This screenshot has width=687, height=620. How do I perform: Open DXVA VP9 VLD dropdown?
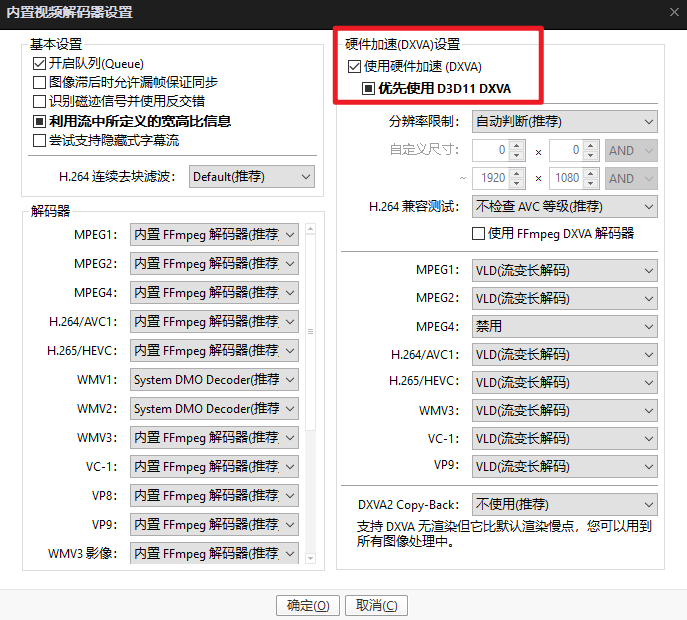point(564,466)
